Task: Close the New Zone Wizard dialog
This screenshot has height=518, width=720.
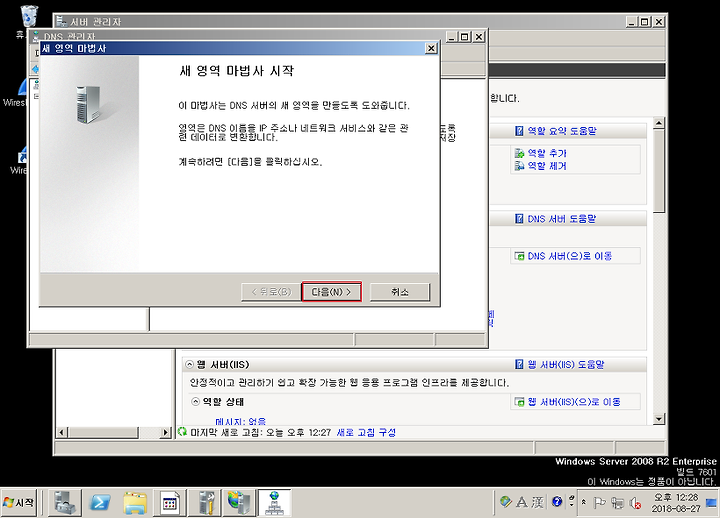Action: 431,48
